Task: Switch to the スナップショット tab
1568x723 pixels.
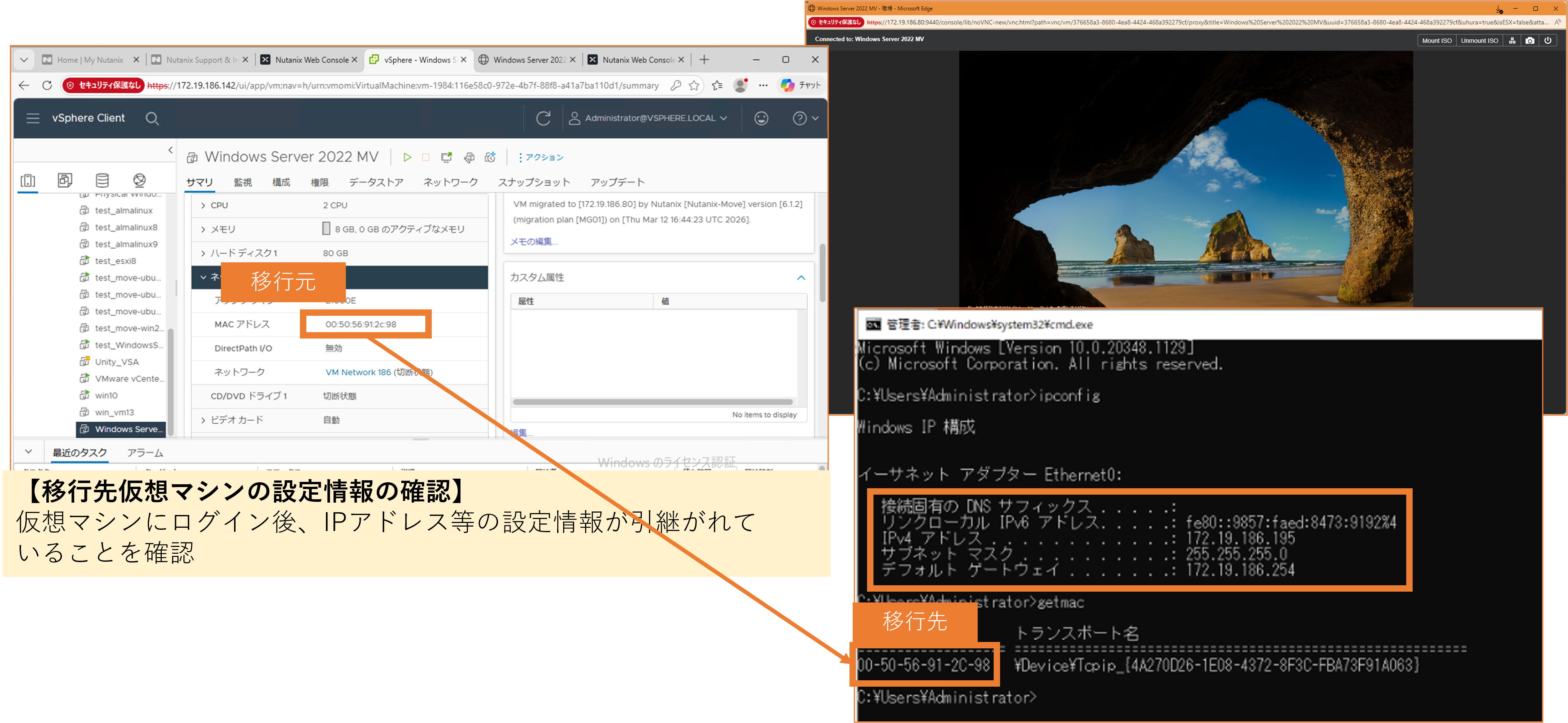Action: pos(534,182)
